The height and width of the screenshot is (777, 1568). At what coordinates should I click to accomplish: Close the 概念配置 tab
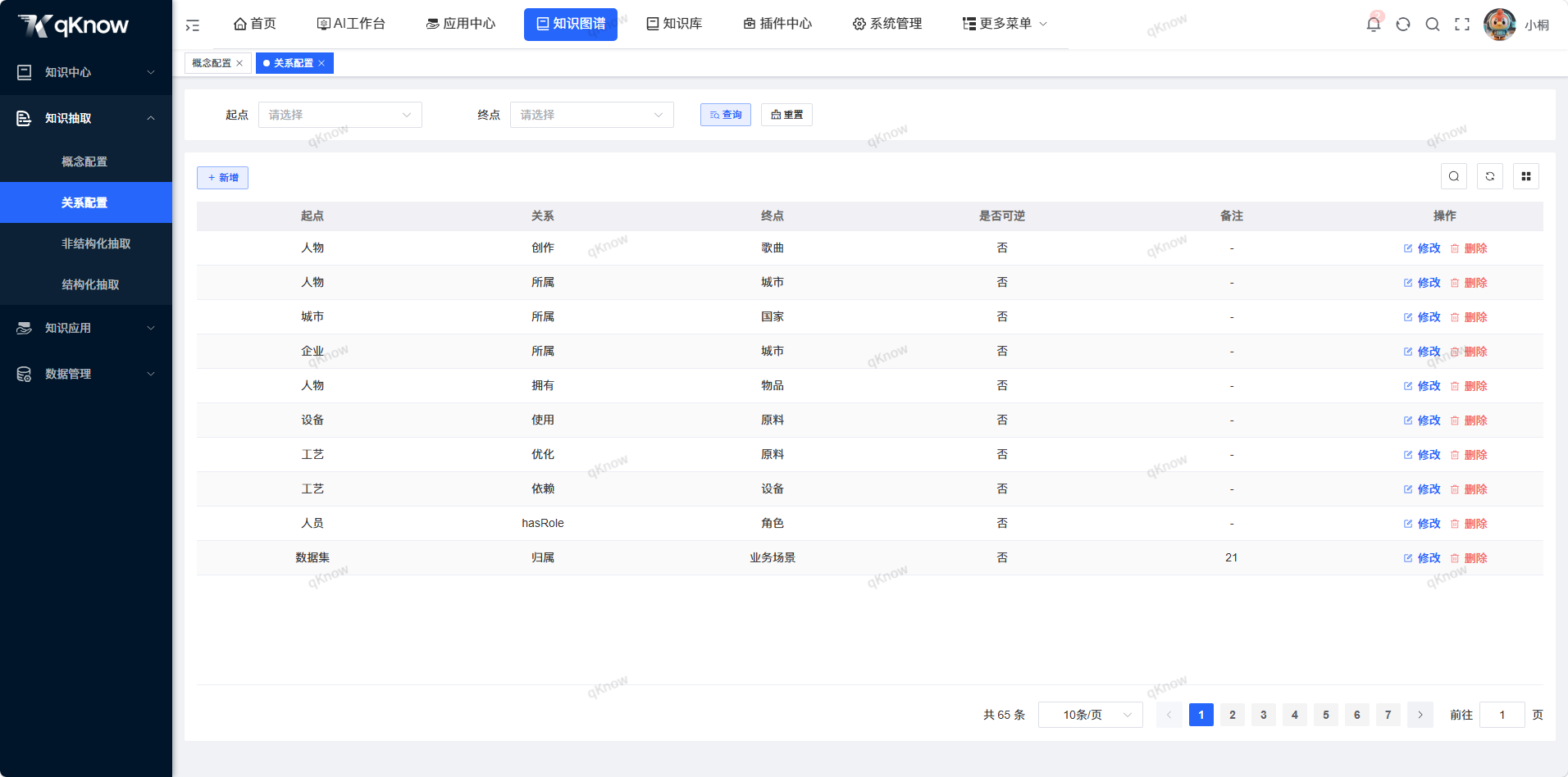(239, 63)
